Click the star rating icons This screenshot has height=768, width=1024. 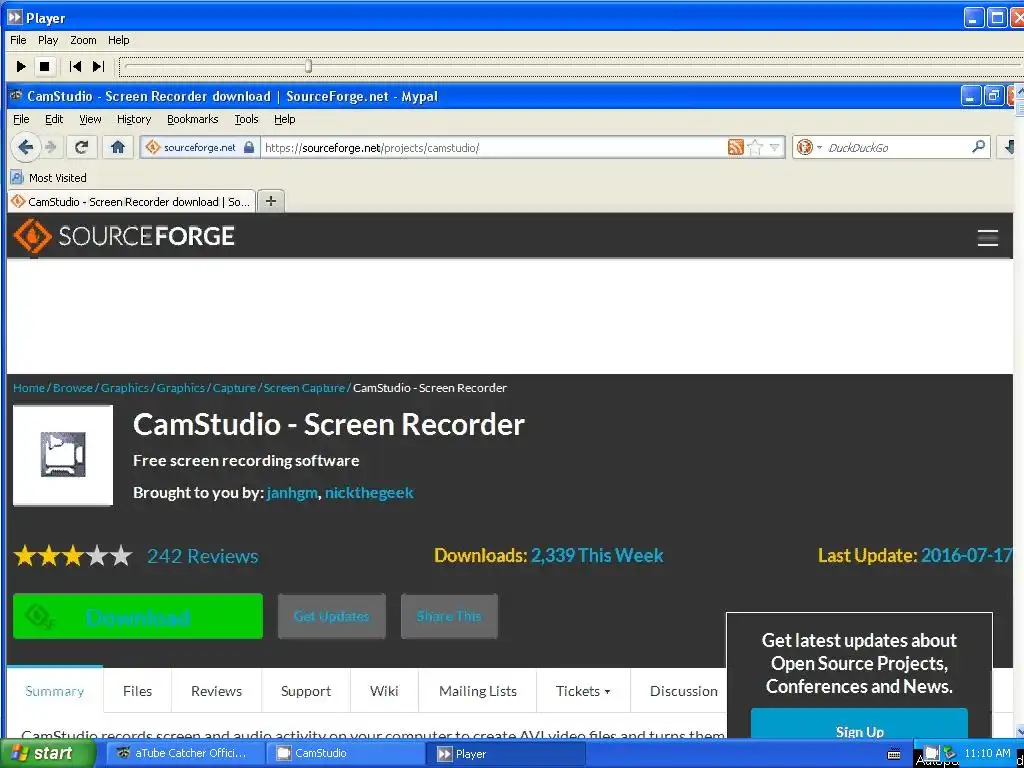(72, 556)
